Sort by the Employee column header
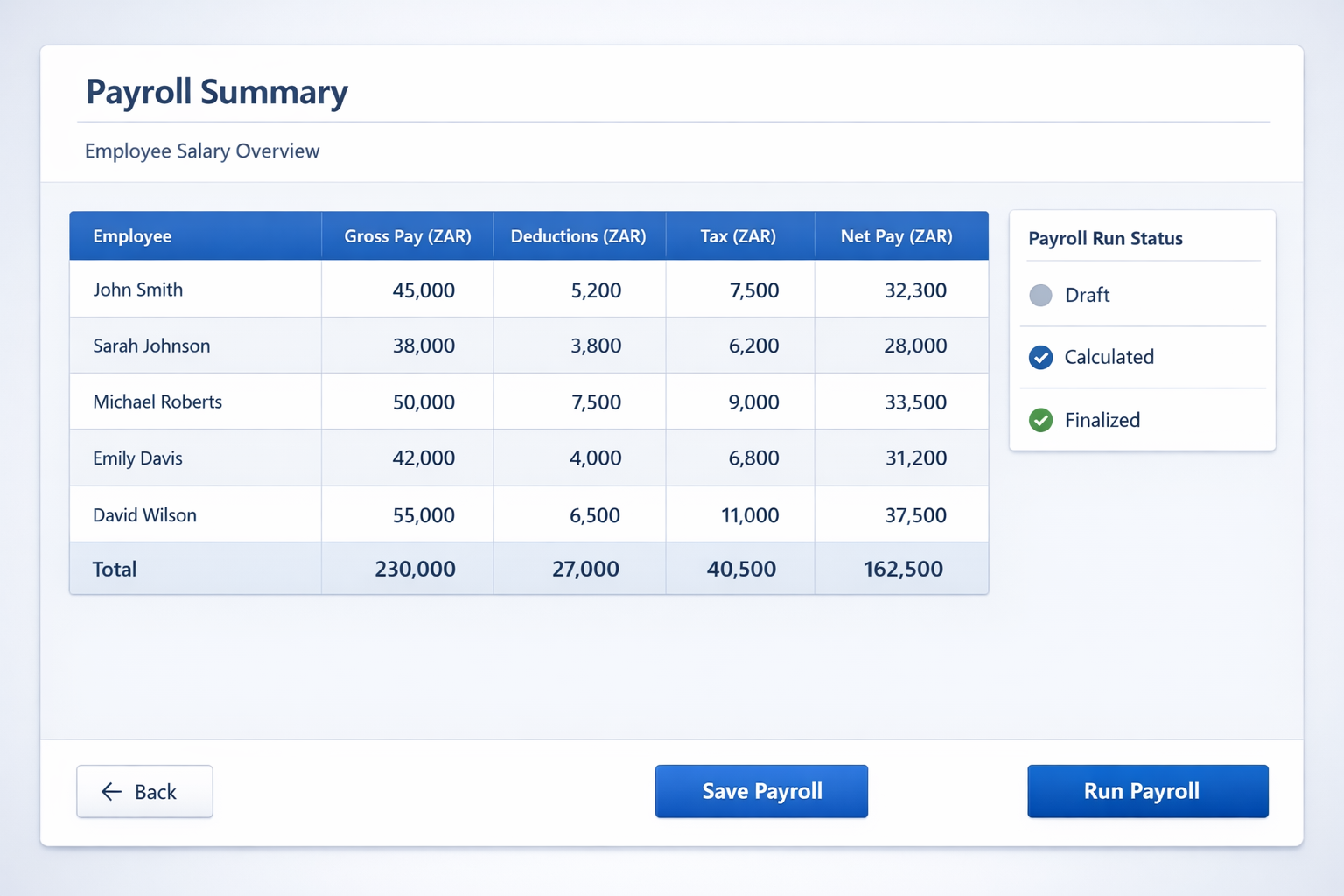The height and width of the screenshot is (896, 1344). pyautogui.click(x=132, y=235)
